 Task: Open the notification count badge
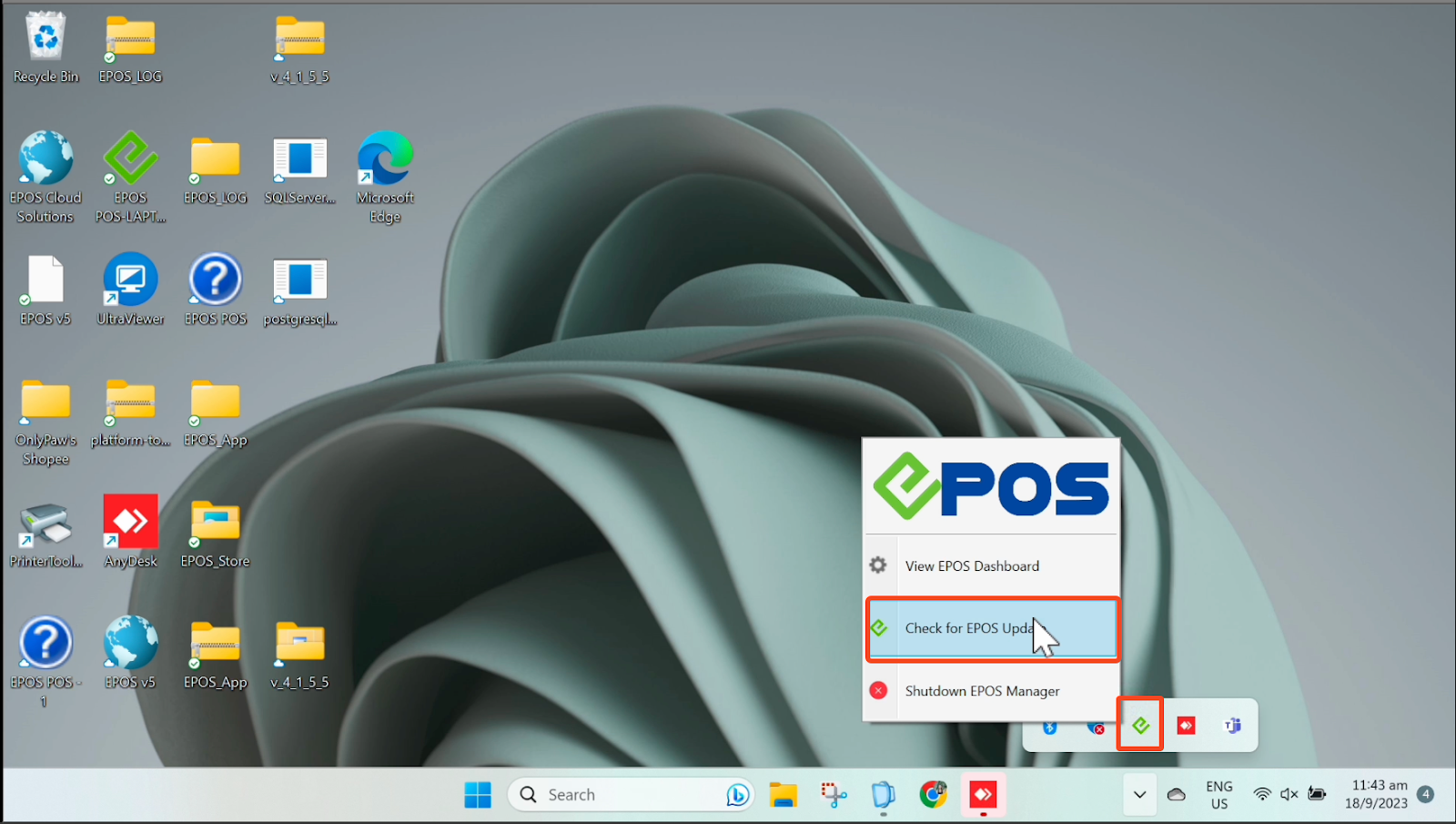1426,795
